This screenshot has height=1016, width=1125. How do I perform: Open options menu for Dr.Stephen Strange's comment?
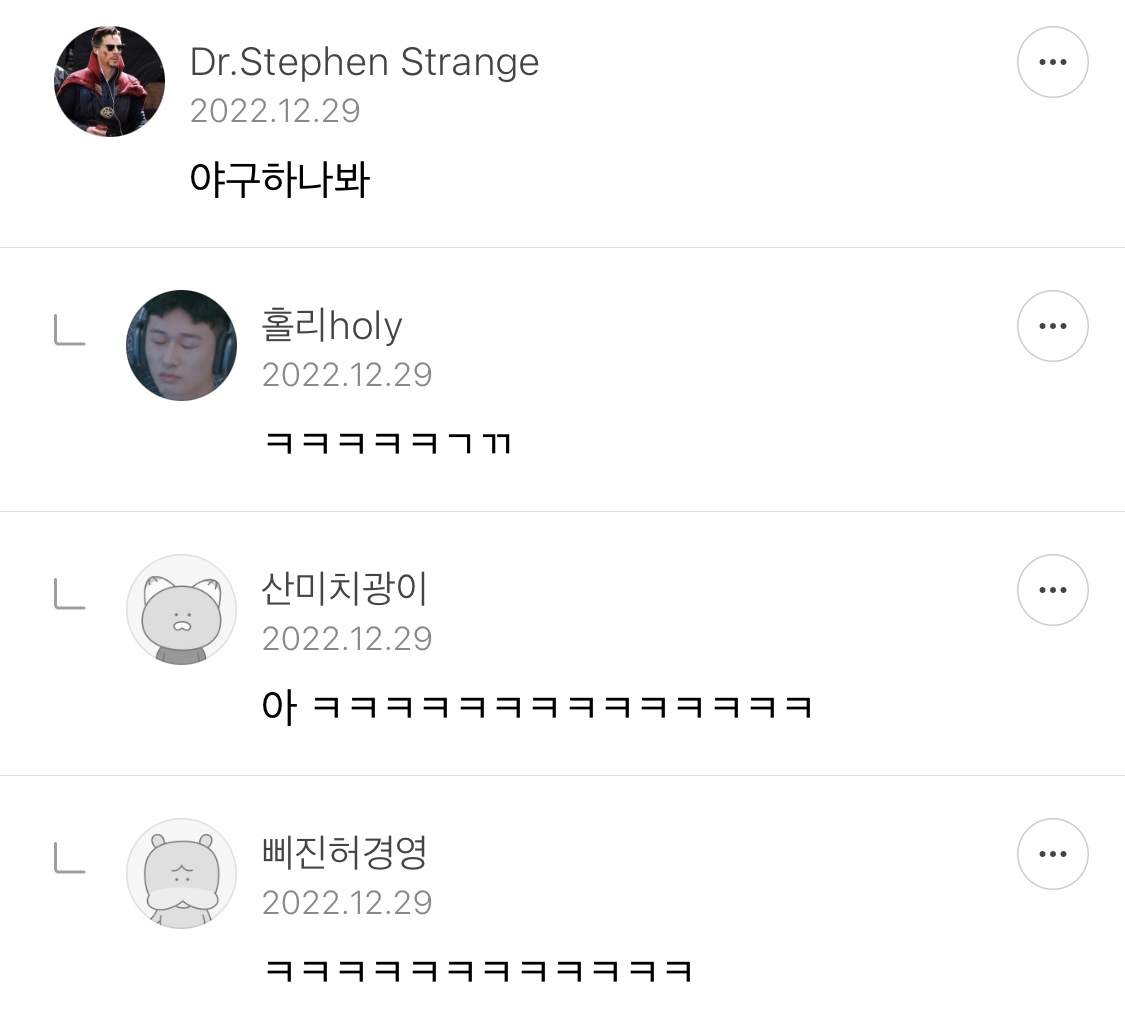[1052, 62]
